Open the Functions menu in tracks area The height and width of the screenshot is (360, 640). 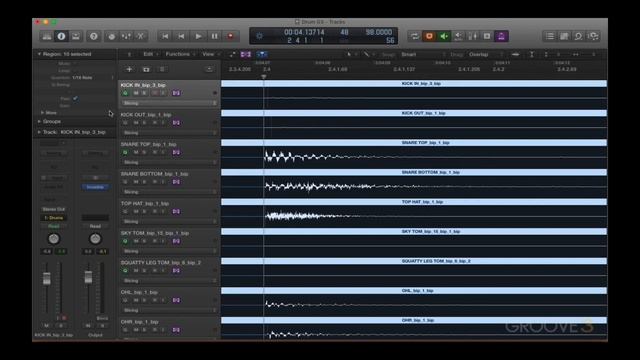click(x=179, y=54)
